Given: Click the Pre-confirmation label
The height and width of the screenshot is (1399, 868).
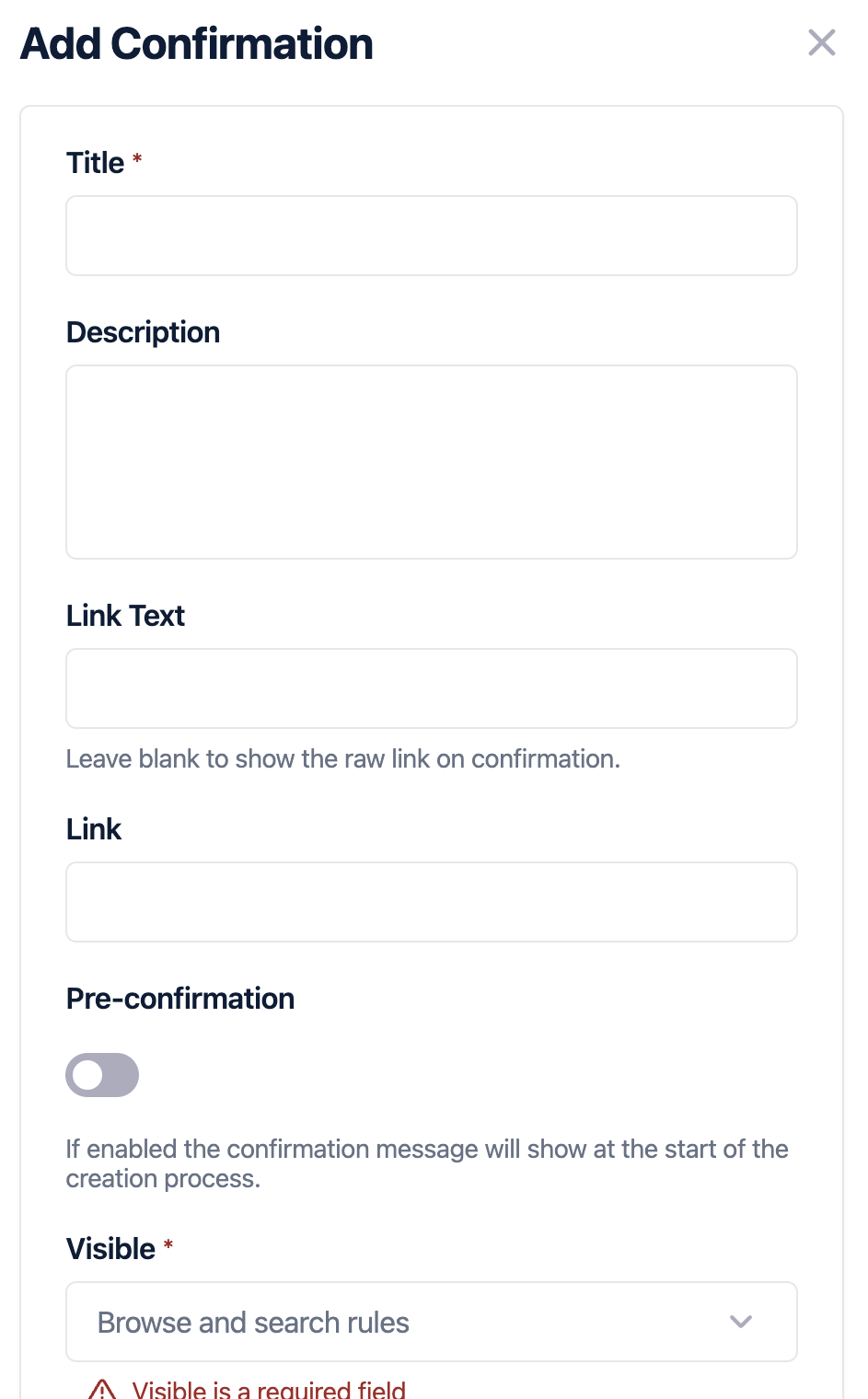Looking at the screenshot, I should pyautogui.click(x=180, y=999).
